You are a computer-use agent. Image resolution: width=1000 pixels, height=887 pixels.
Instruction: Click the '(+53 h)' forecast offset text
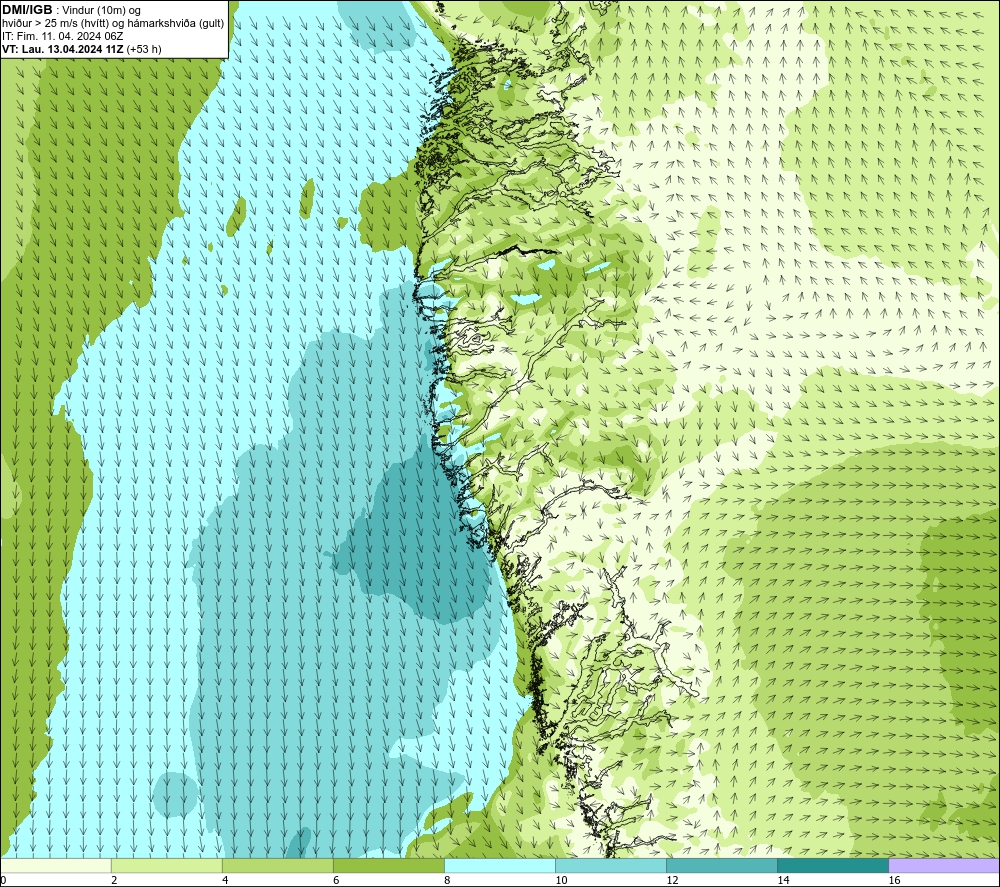(144, 49)
